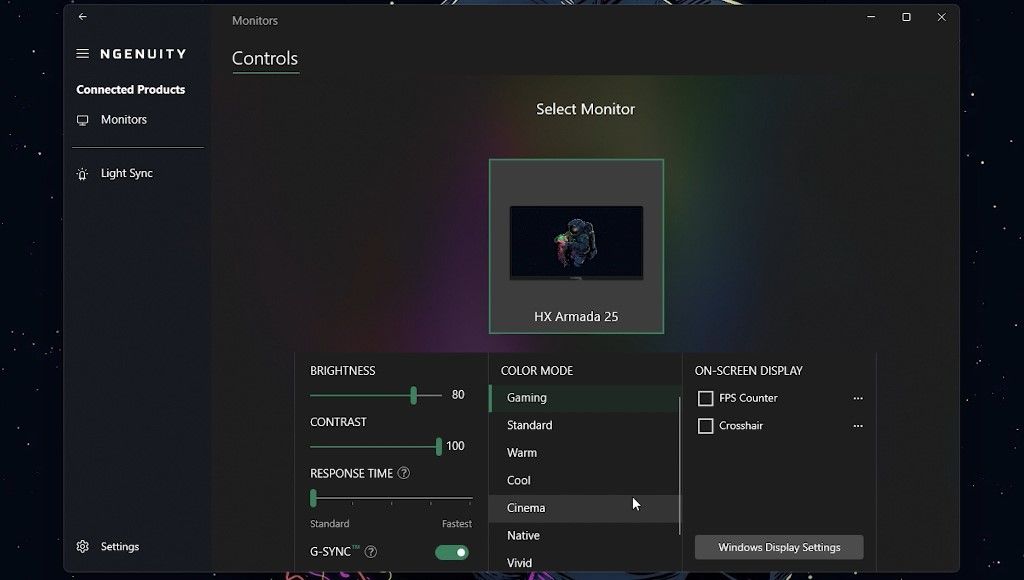Select Cool color mode
1024x580 pixels.
tap(584, 480)
